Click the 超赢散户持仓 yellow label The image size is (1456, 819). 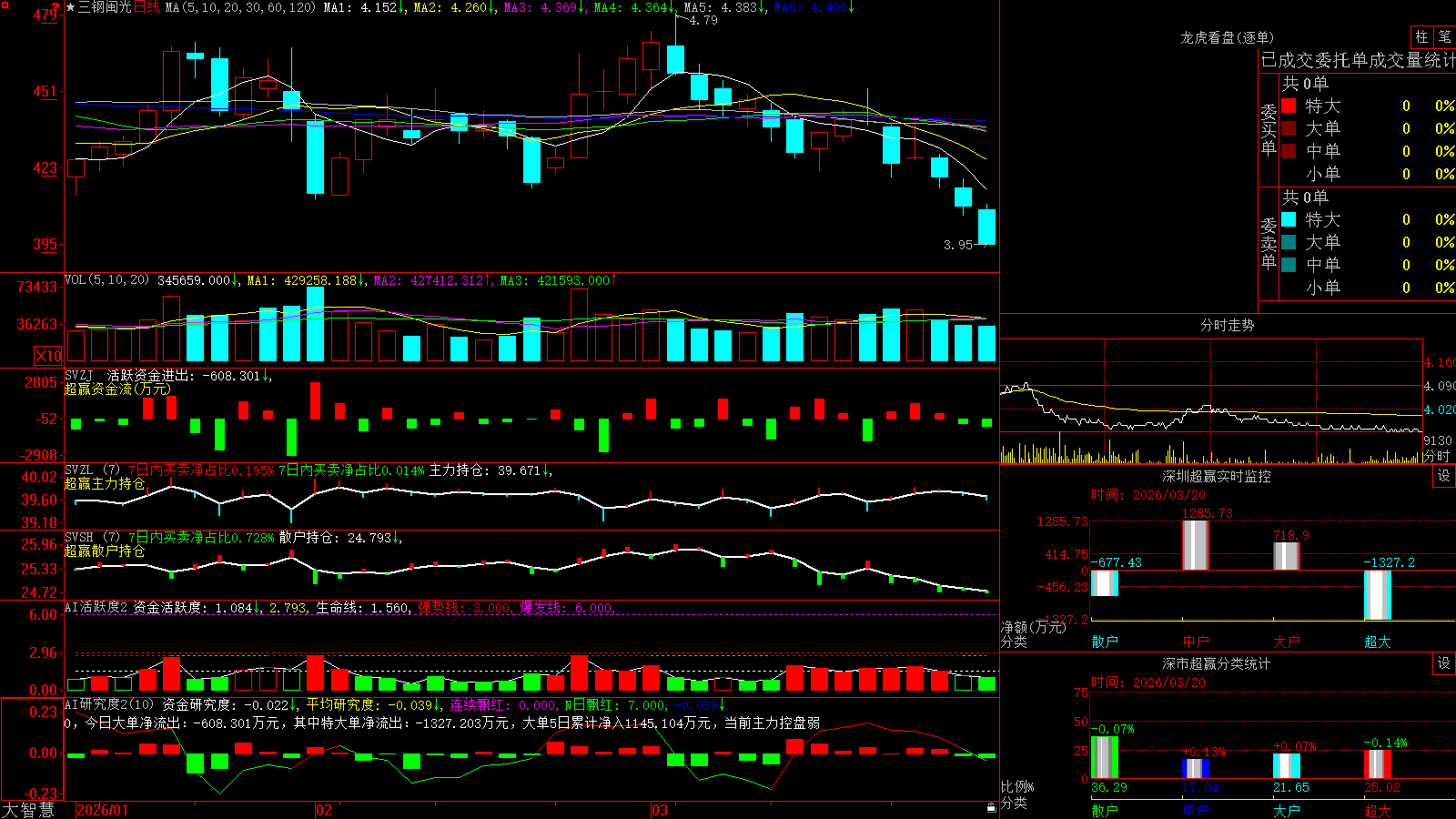click(x=105, y=551)
